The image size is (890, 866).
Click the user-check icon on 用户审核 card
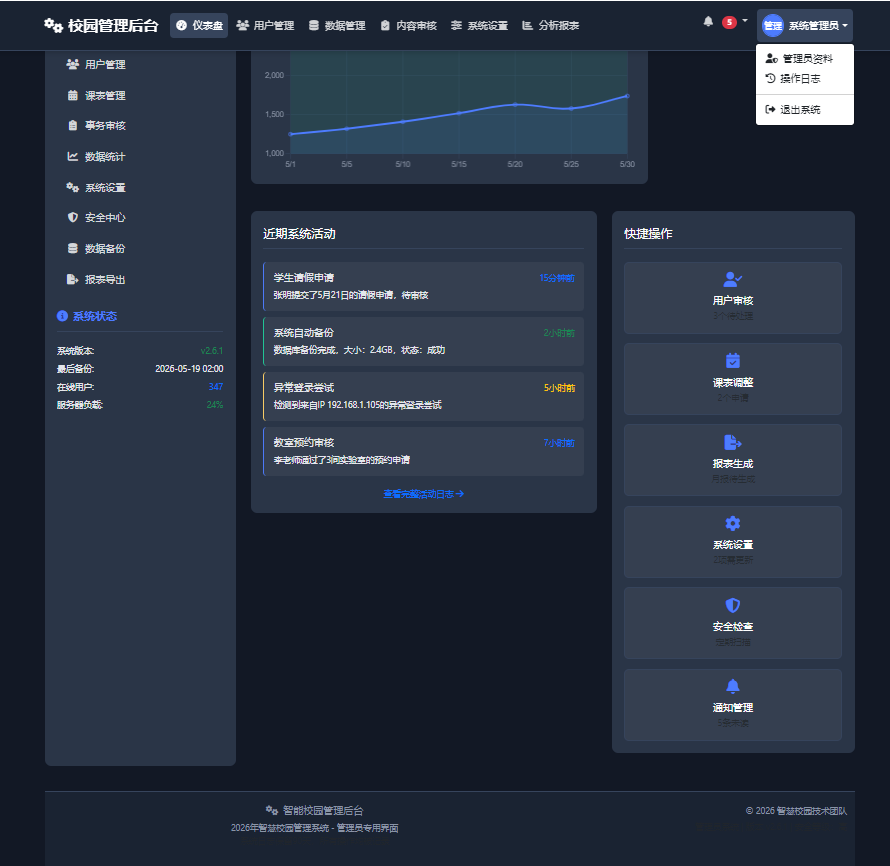(x=733, y=279)
